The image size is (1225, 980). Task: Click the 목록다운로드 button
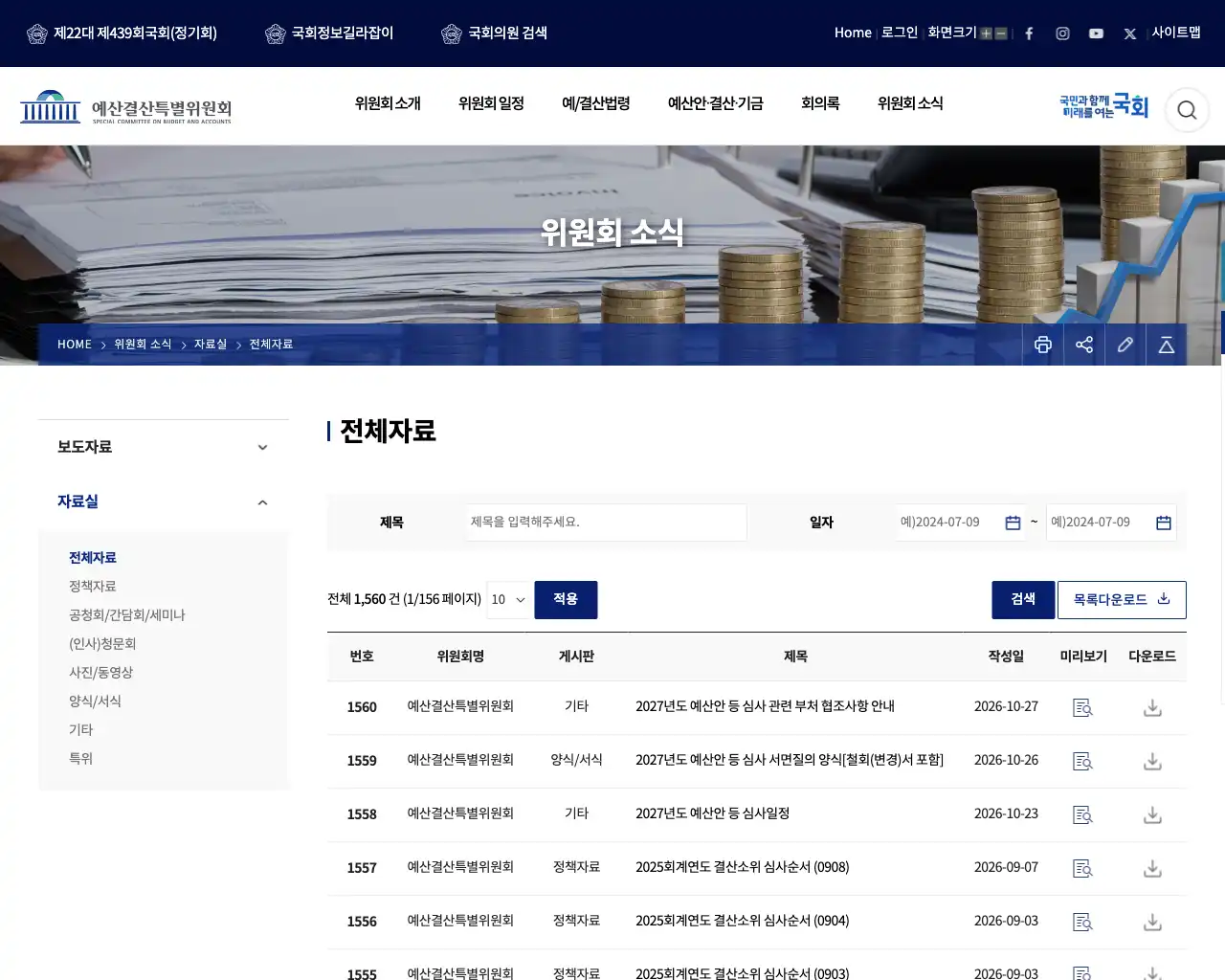coord(1122,600)
